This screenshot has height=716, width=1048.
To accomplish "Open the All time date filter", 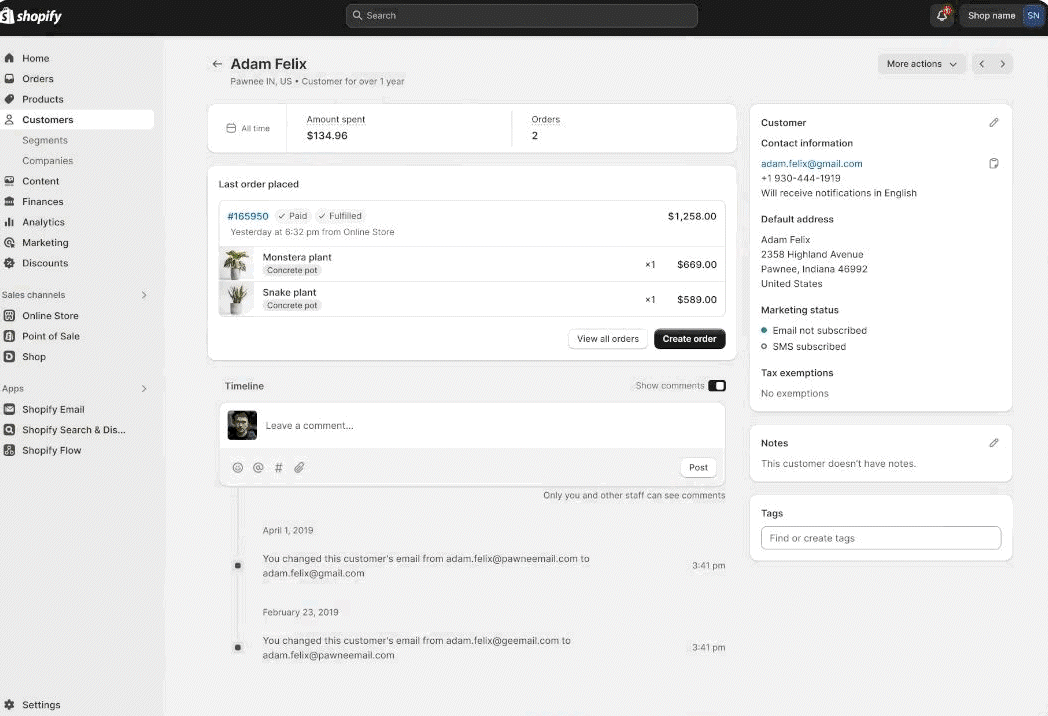I will pos(247,128).
